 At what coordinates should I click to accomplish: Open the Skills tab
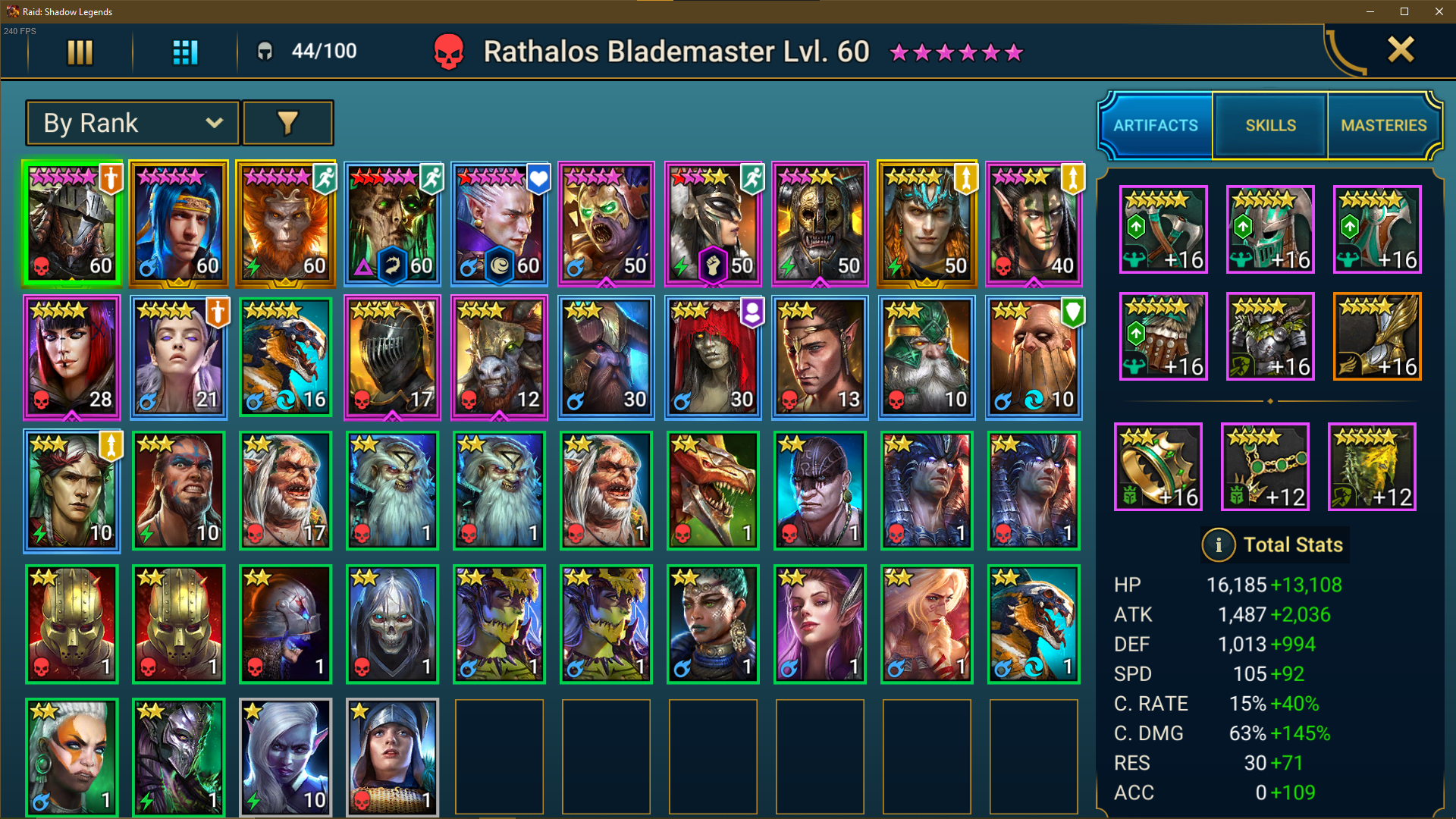click(x=1270, y=126)
